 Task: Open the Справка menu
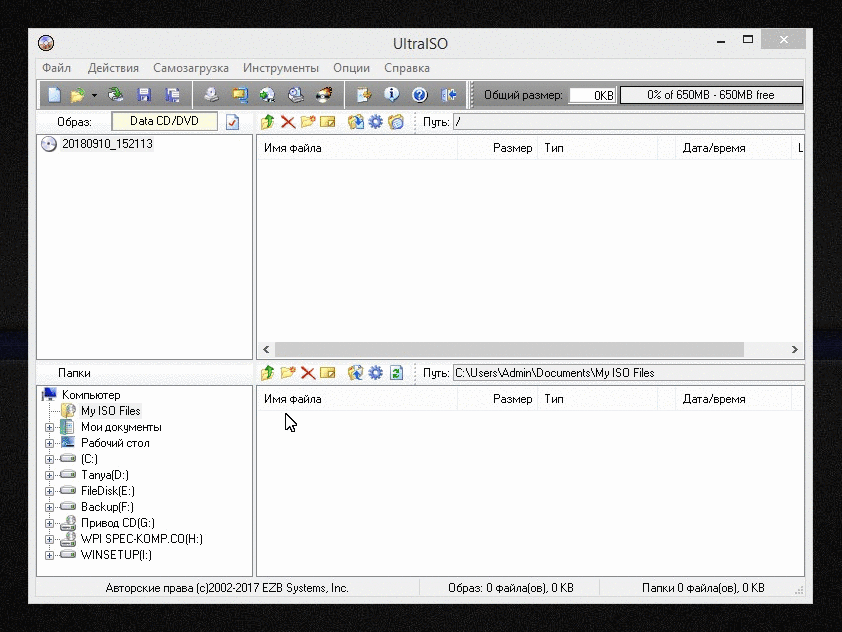coord(407,68)
